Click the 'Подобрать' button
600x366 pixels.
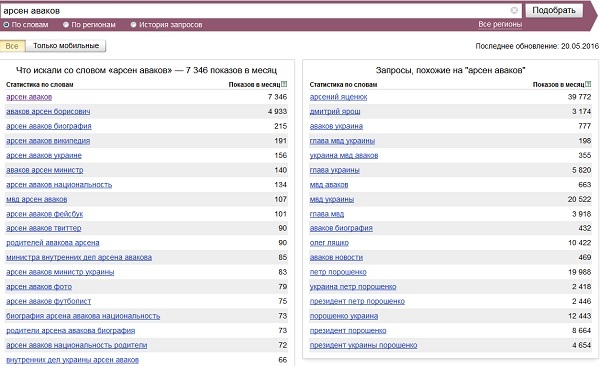coord(554,10)
